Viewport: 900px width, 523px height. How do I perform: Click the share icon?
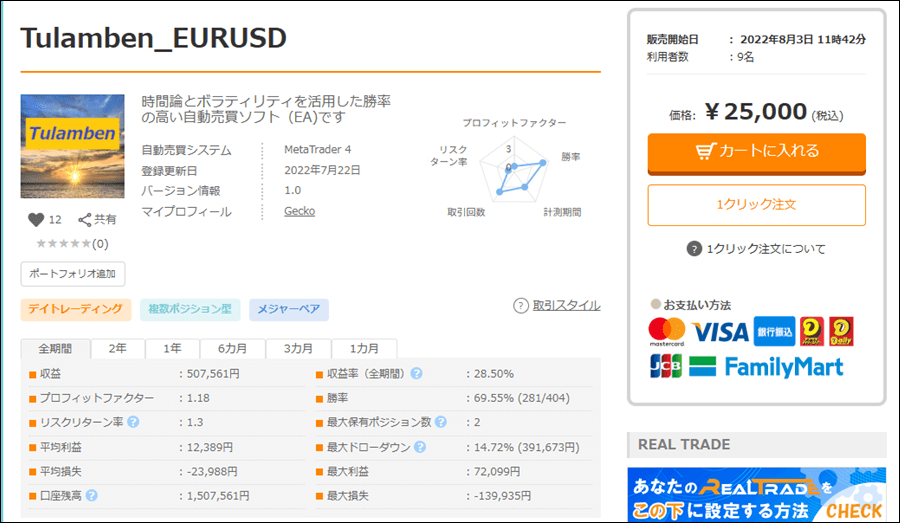[x=85, y=220]
